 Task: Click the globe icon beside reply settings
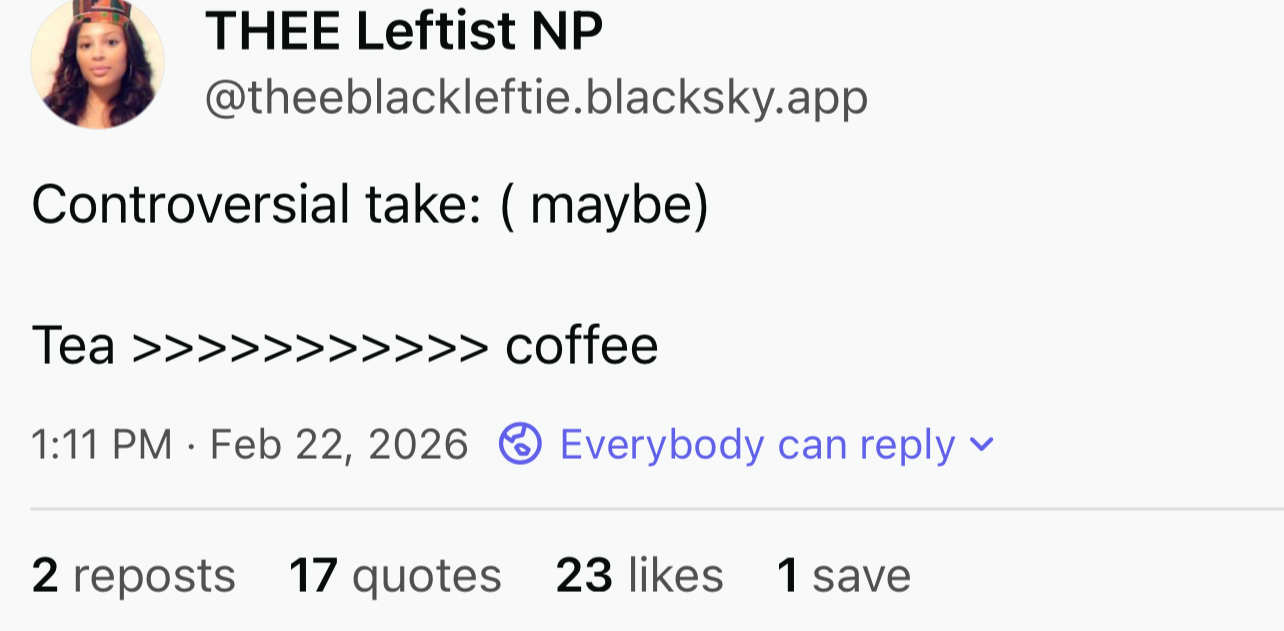tap(520, 444)
